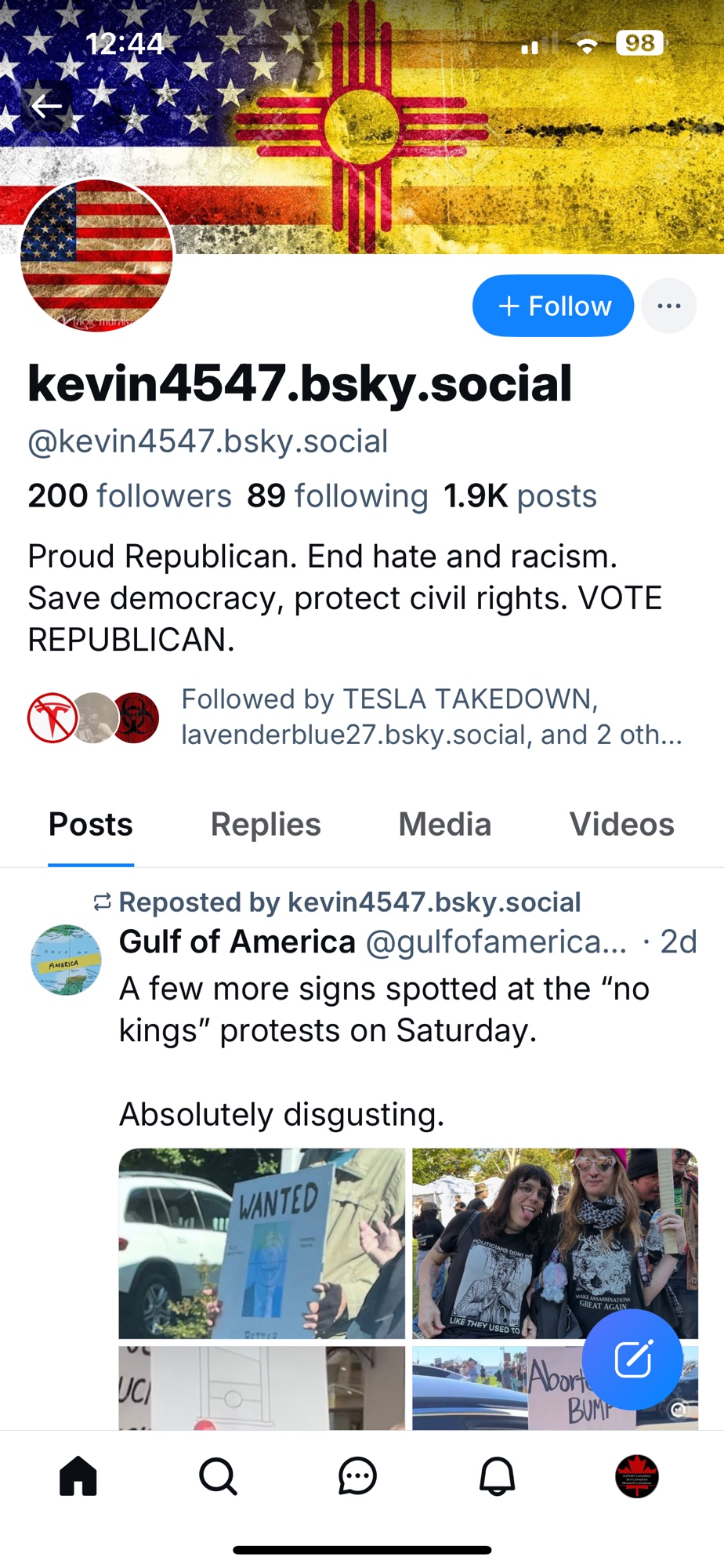Image resolution: width=724 pixels, height=1568 pixels.
Task: Tap the Search magnifier icon
Action: tap(218, 1476)
